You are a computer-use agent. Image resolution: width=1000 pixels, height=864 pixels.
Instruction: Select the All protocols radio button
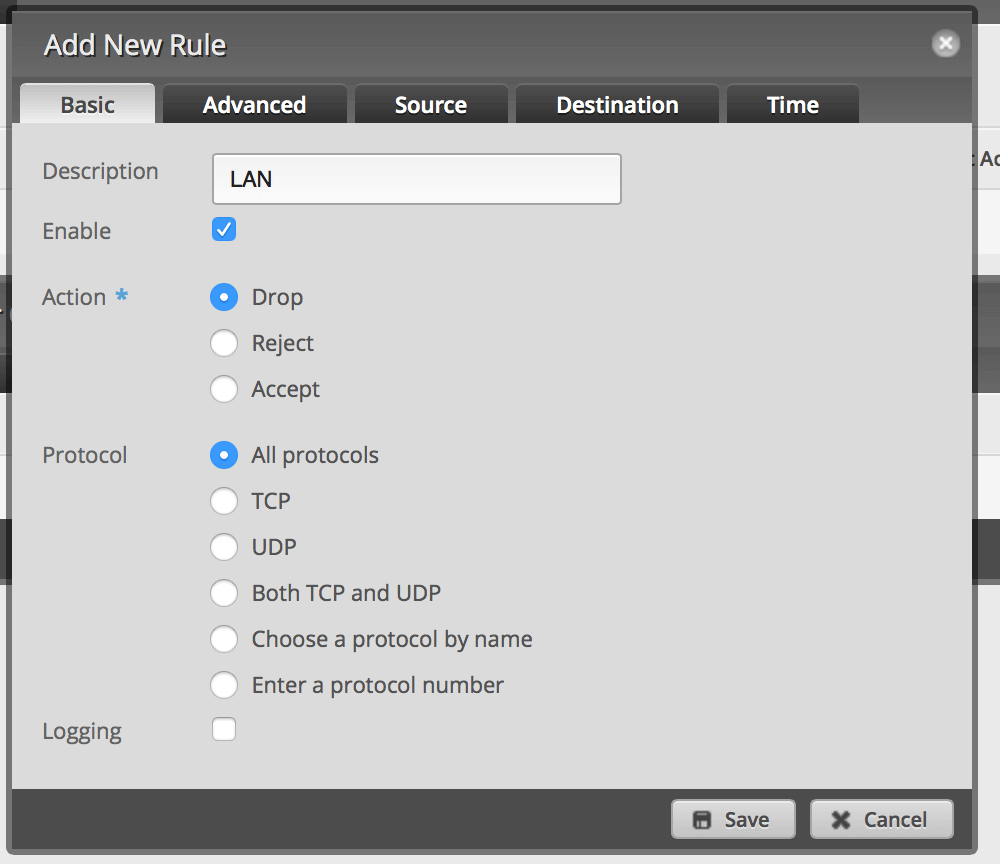click(x=224, y=455)
